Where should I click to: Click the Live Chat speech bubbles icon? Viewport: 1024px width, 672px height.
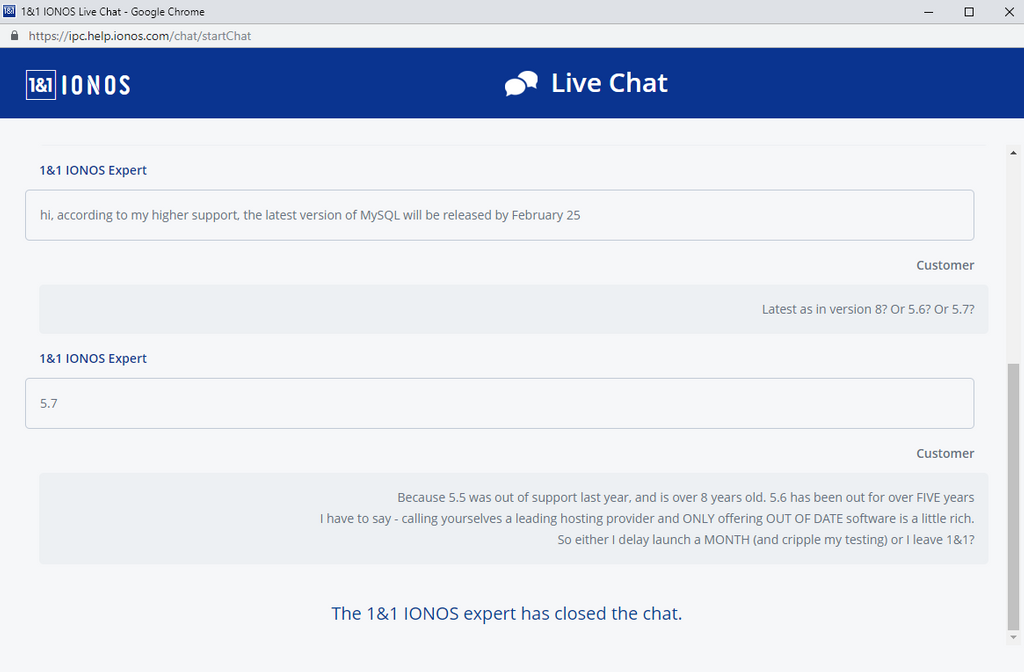521,84
